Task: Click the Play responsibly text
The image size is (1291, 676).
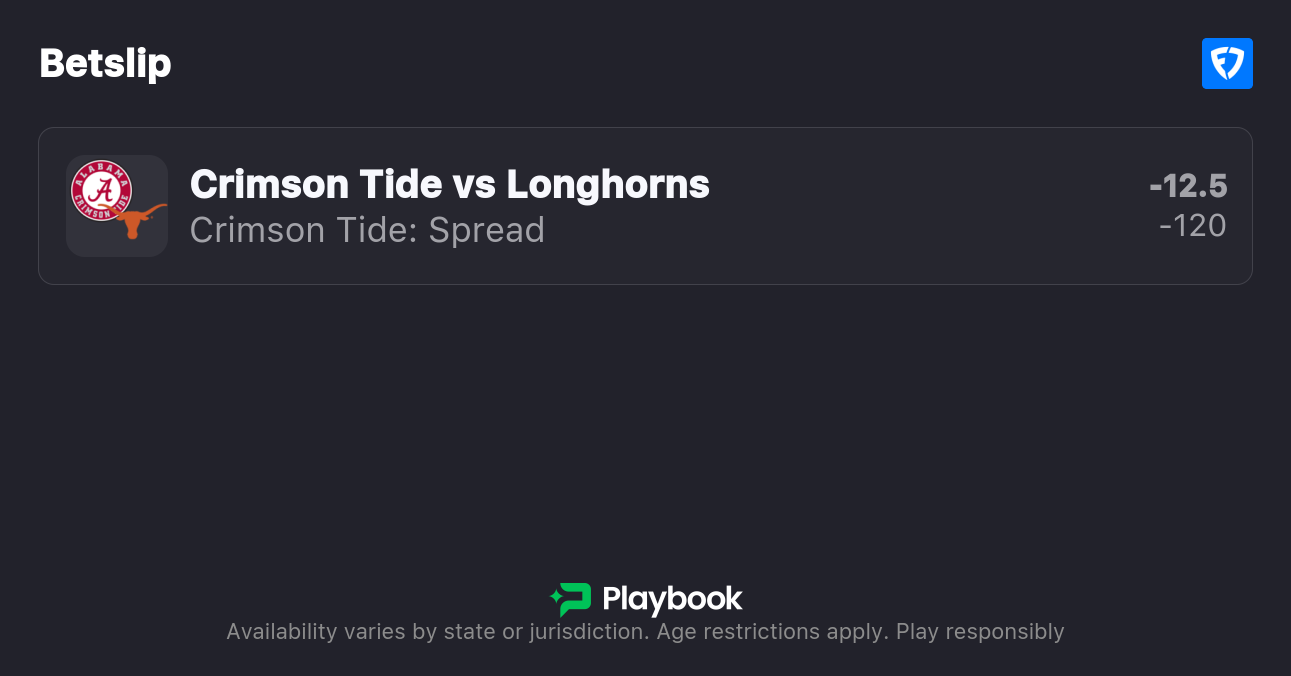Action: 980,632
